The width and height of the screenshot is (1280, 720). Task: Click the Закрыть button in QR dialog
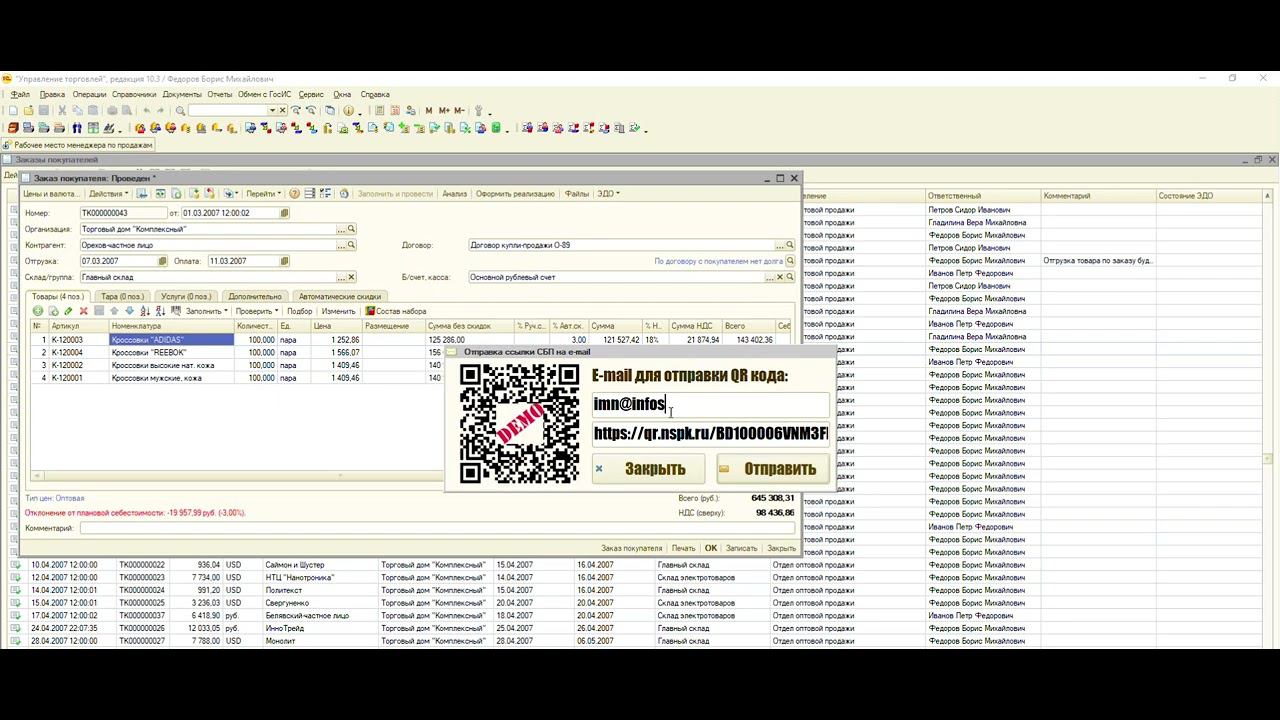pos(648,469)
